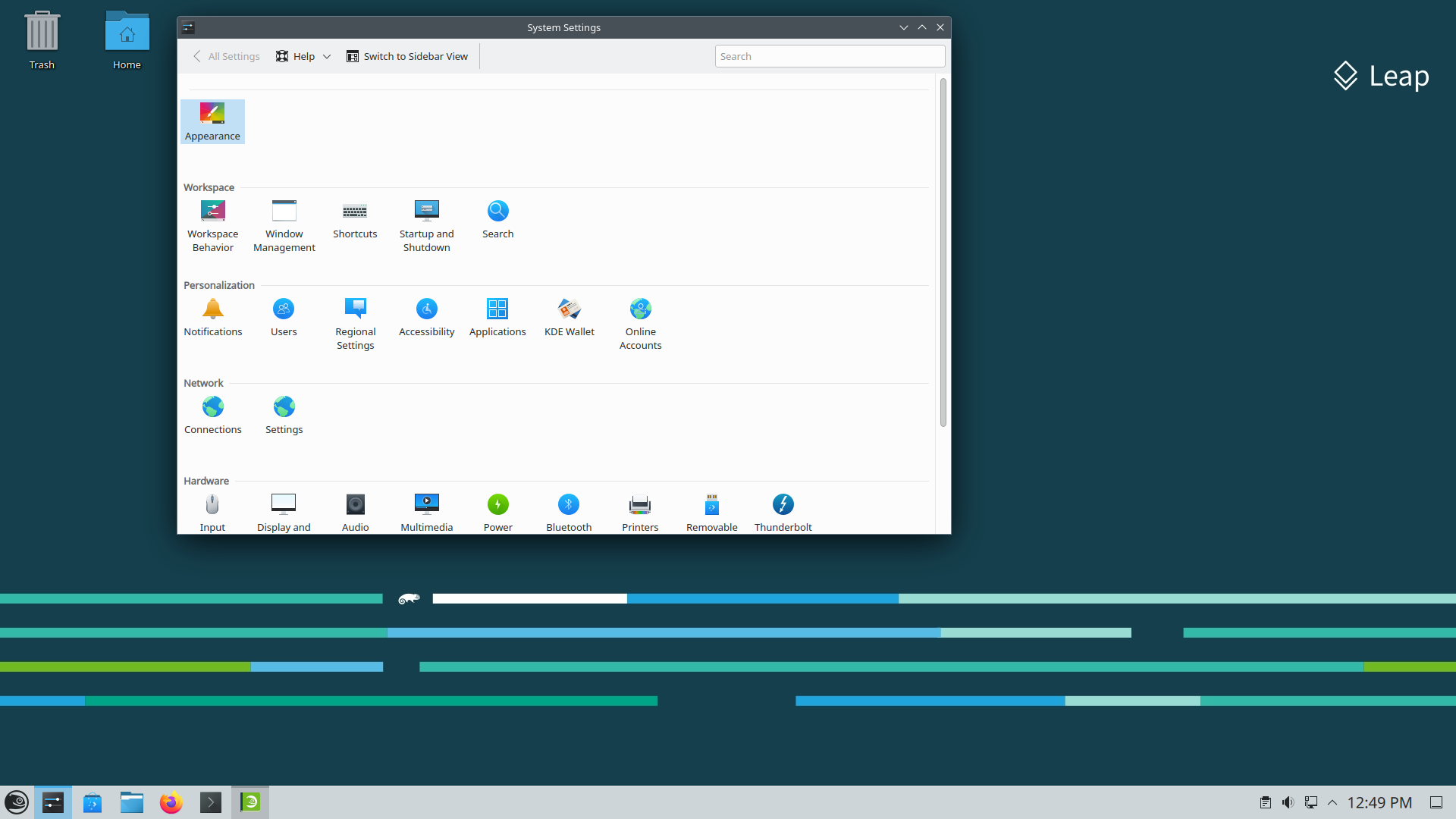Launch Konsole terminal from the taskbar

(x=211, y=802)
